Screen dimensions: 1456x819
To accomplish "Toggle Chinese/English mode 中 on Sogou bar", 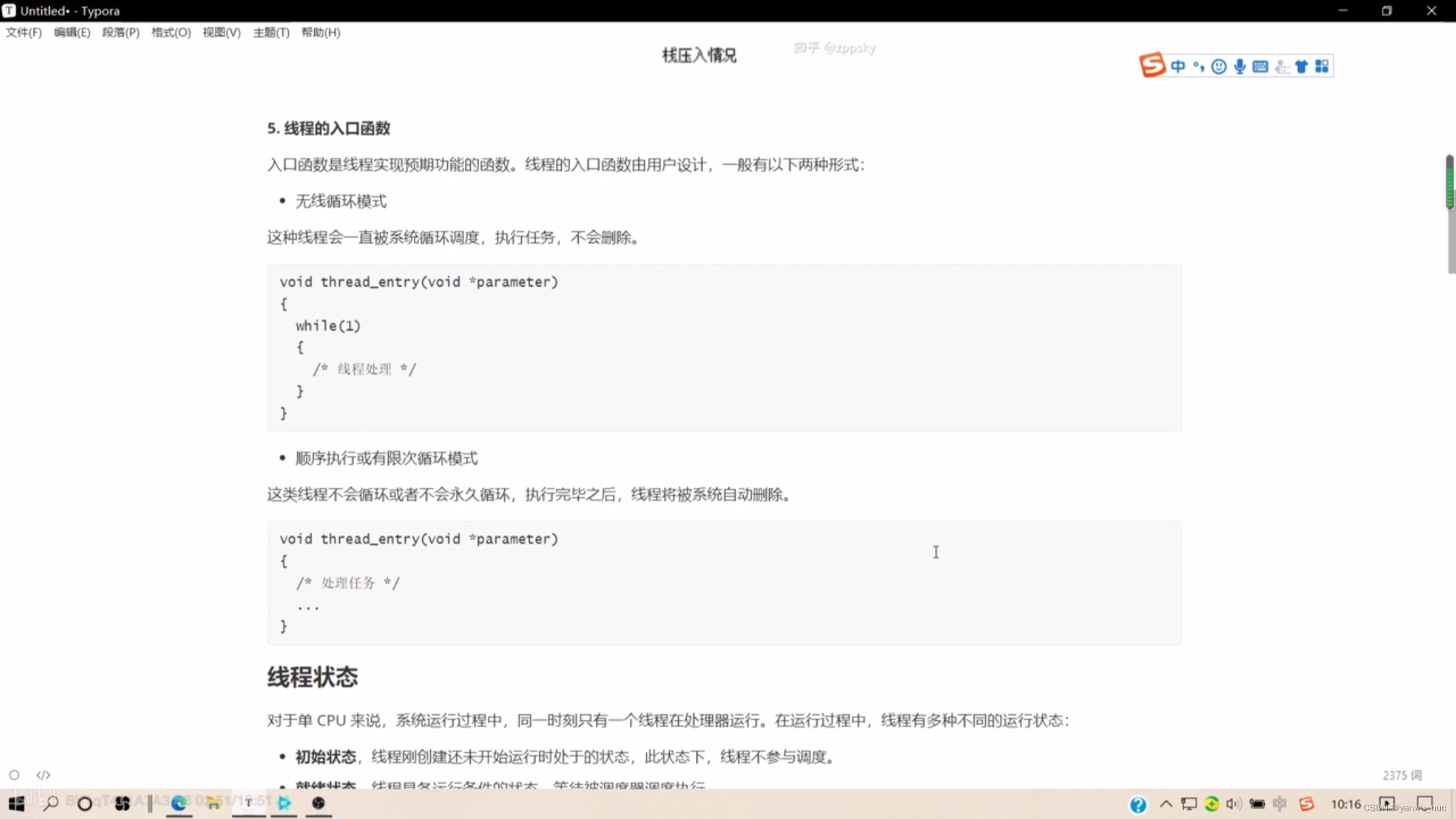I will click(x=1178, y=66).
